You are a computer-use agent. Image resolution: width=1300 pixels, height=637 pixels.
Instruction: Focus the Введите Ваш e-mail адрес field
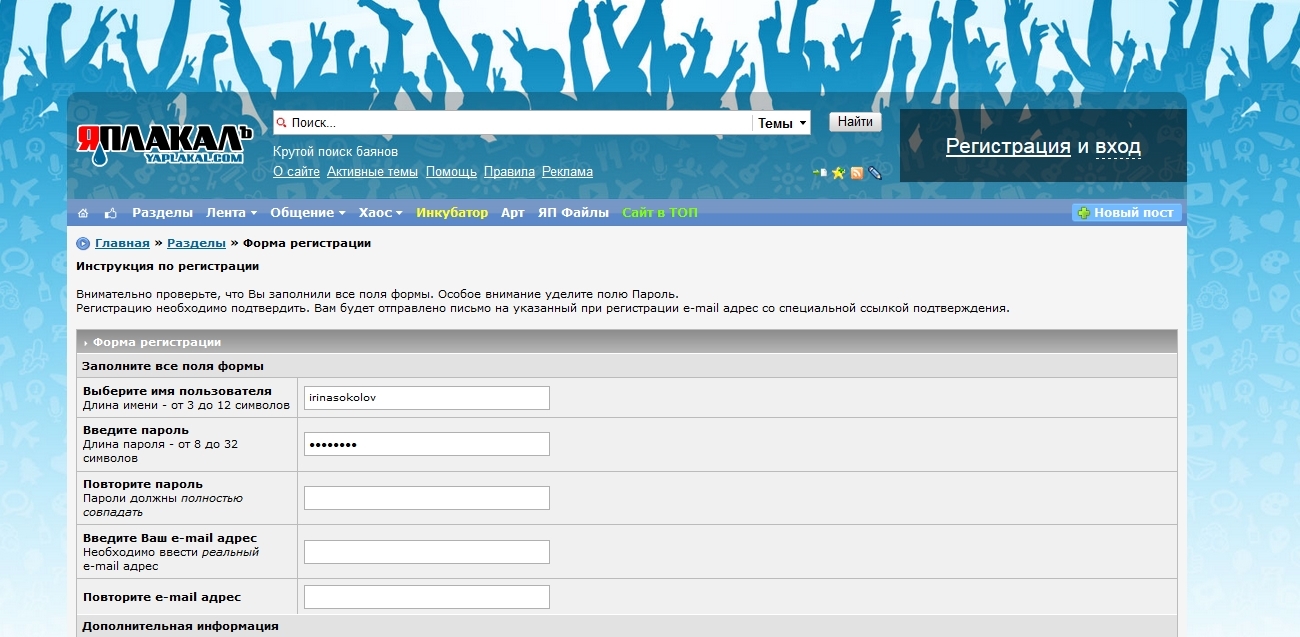click(x=426, y=552)
